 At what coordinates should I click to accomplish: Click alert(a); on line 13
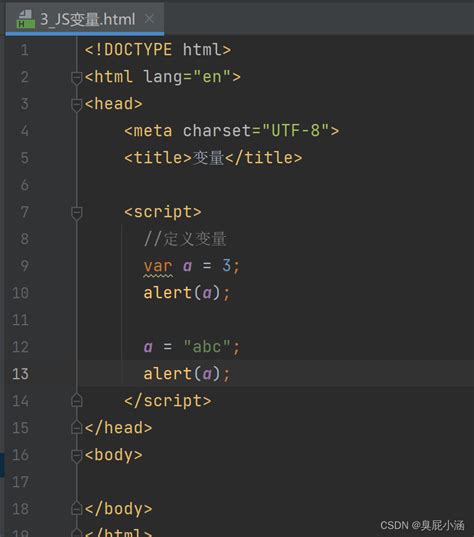pyautogui.click(x=187, y=374)
